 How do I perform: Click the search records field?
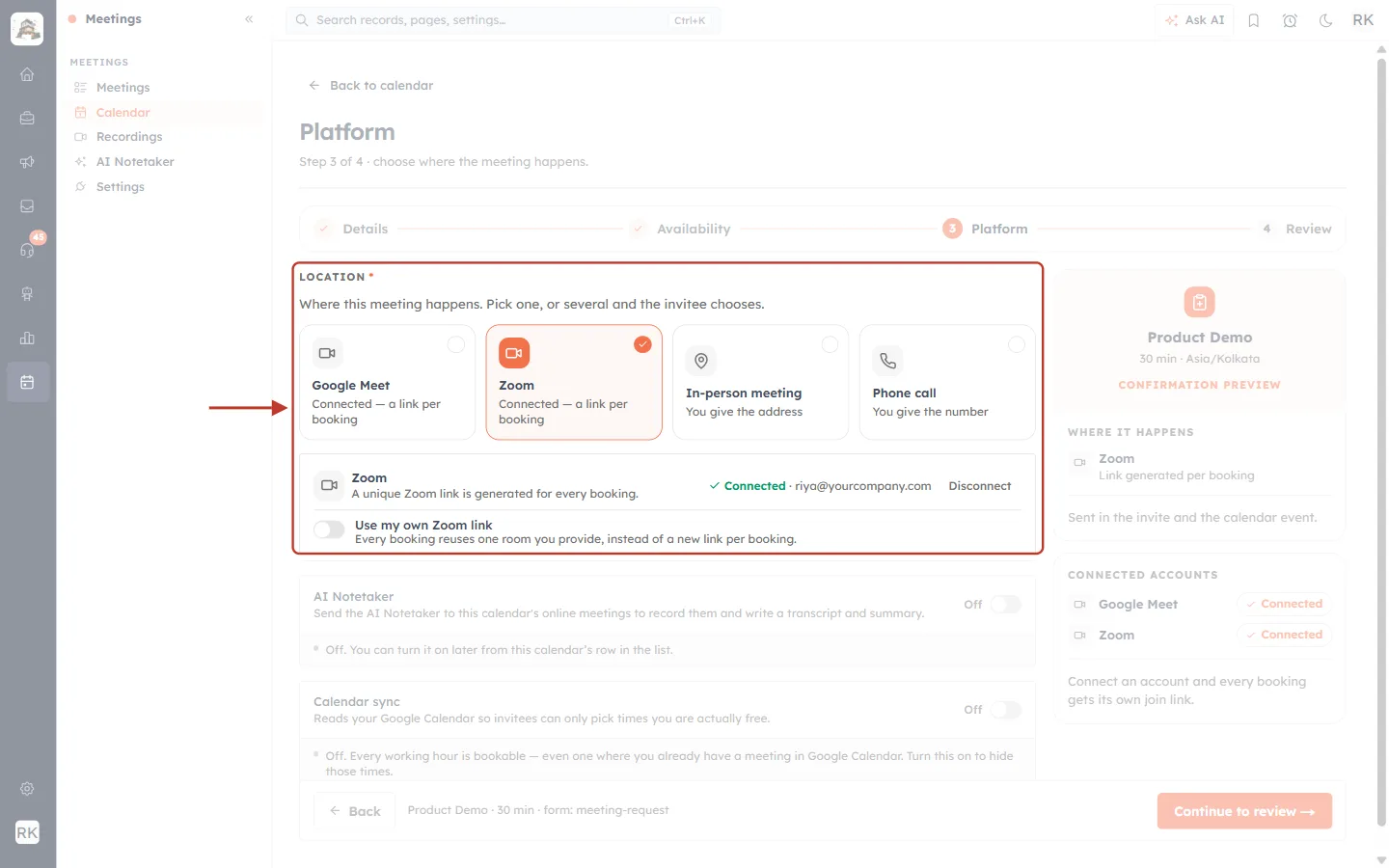coord(503,20)
